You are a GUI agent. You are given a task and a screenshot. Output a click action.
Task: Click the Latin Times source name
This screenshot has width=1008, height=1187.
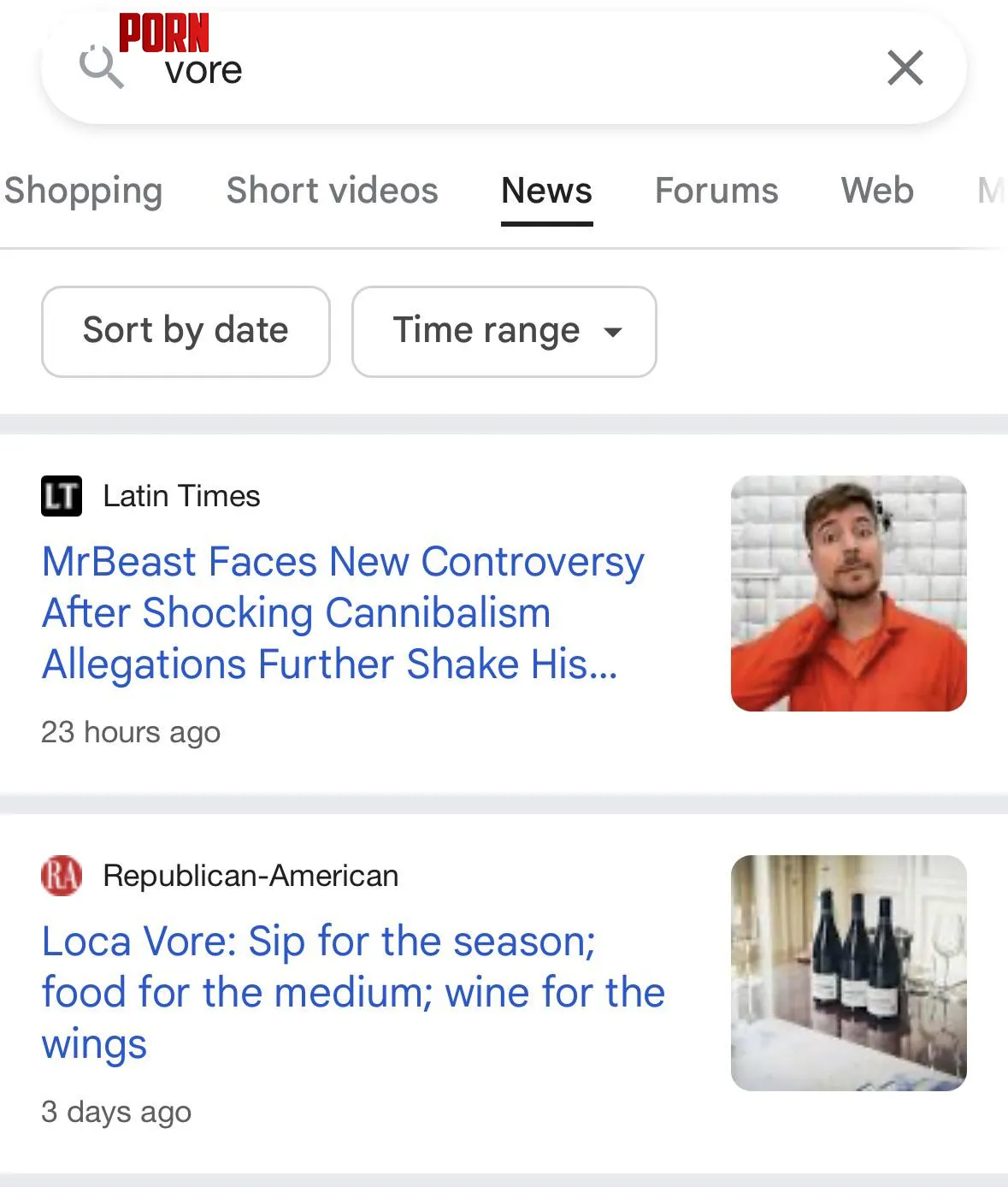coord(181,496)
